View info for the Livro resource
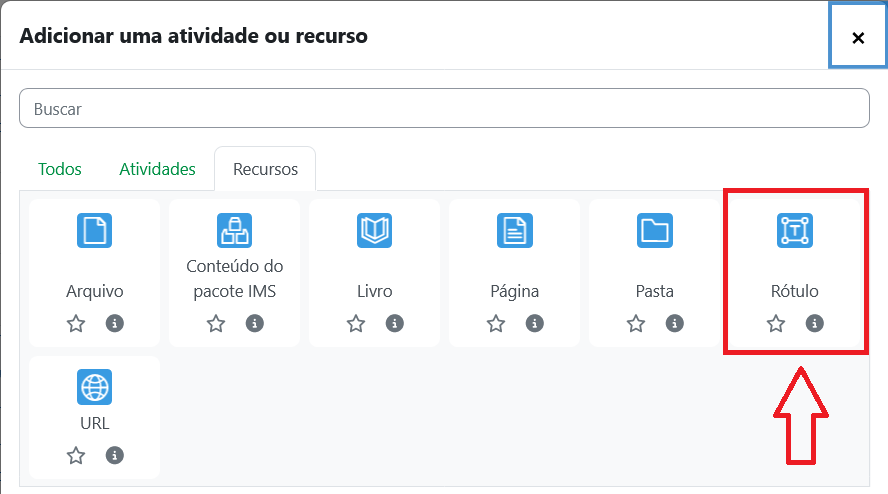888x494 pixels. coord(395,324)
